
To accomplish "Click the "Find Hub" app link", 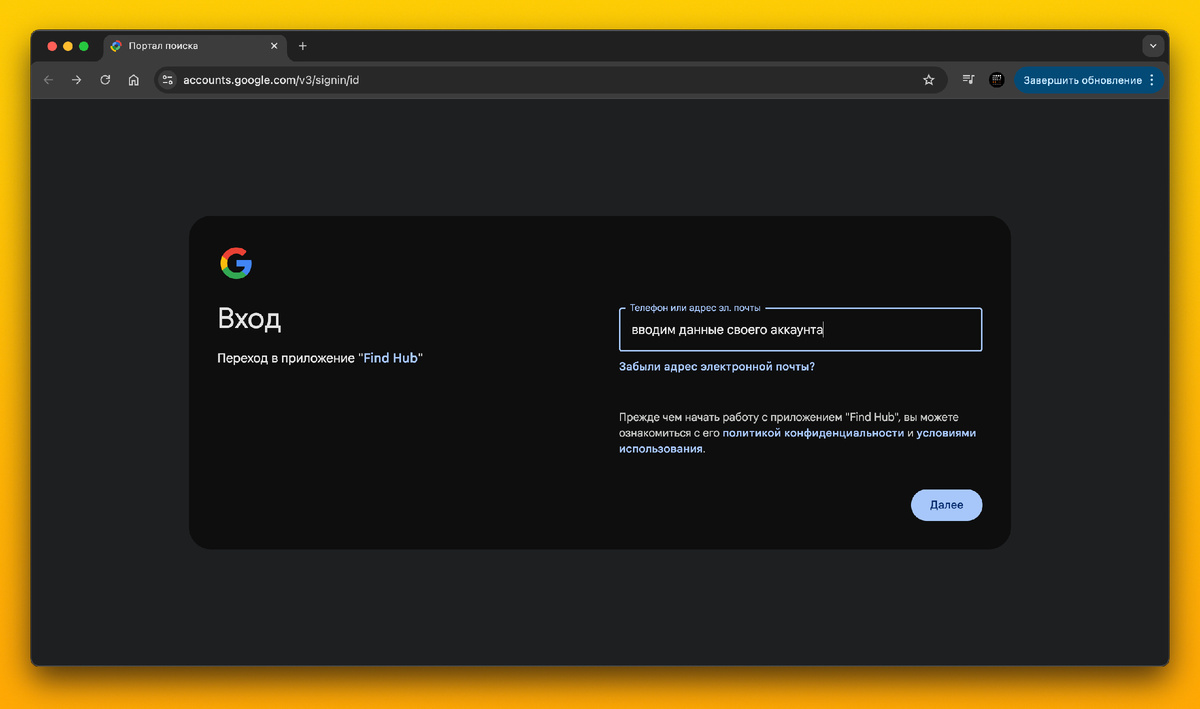I will [390, 358].
